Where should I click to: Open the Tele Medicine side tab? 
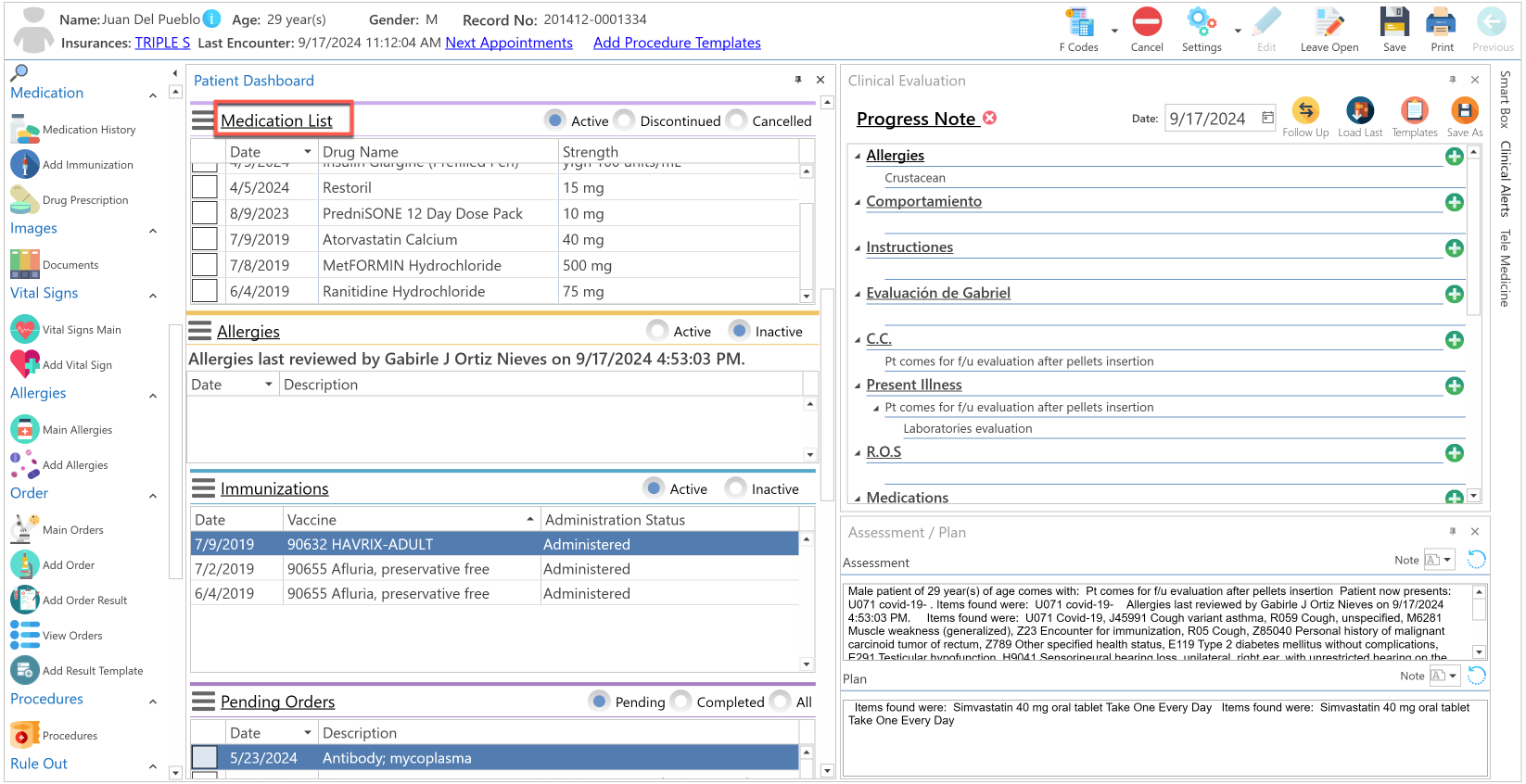(1505, 268)
